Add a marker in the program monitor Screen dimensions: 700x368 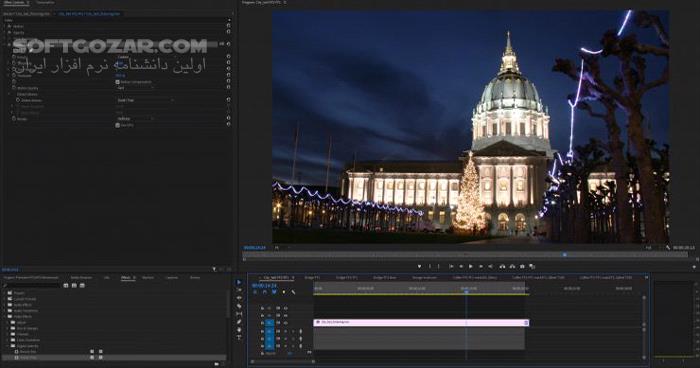pos(419,267)
